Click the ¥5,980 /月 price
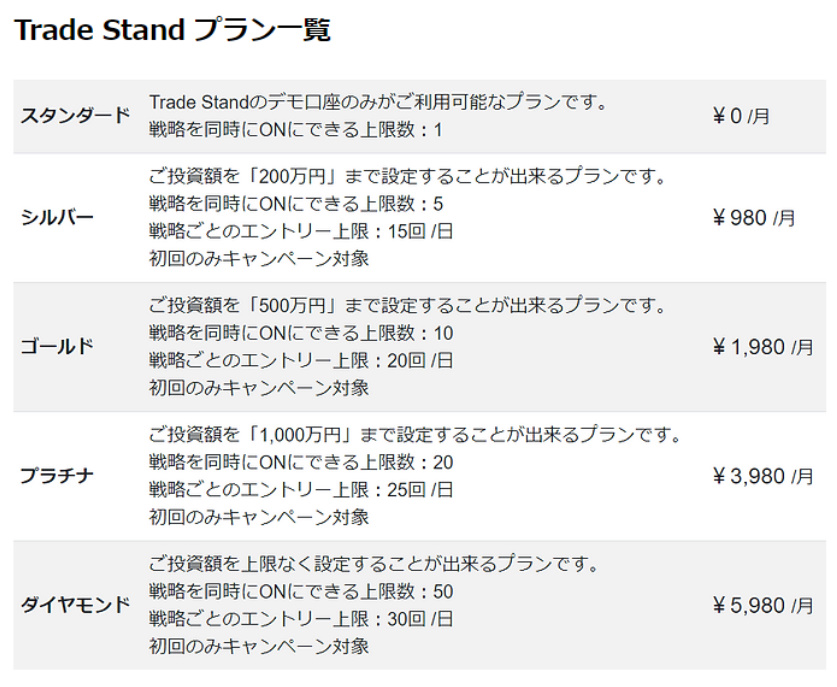The height and width of the screenshot is (687, 837). coord(762,605)
